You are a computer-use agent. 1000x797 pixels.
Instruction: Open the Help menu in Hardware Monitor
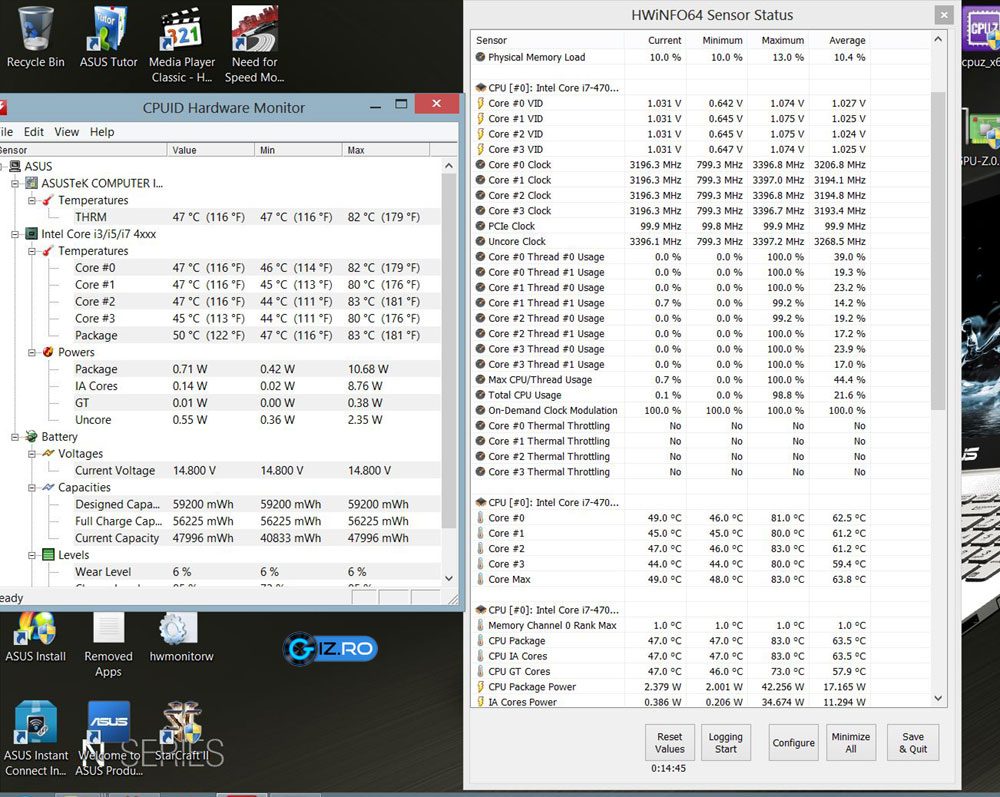(101, 132)
